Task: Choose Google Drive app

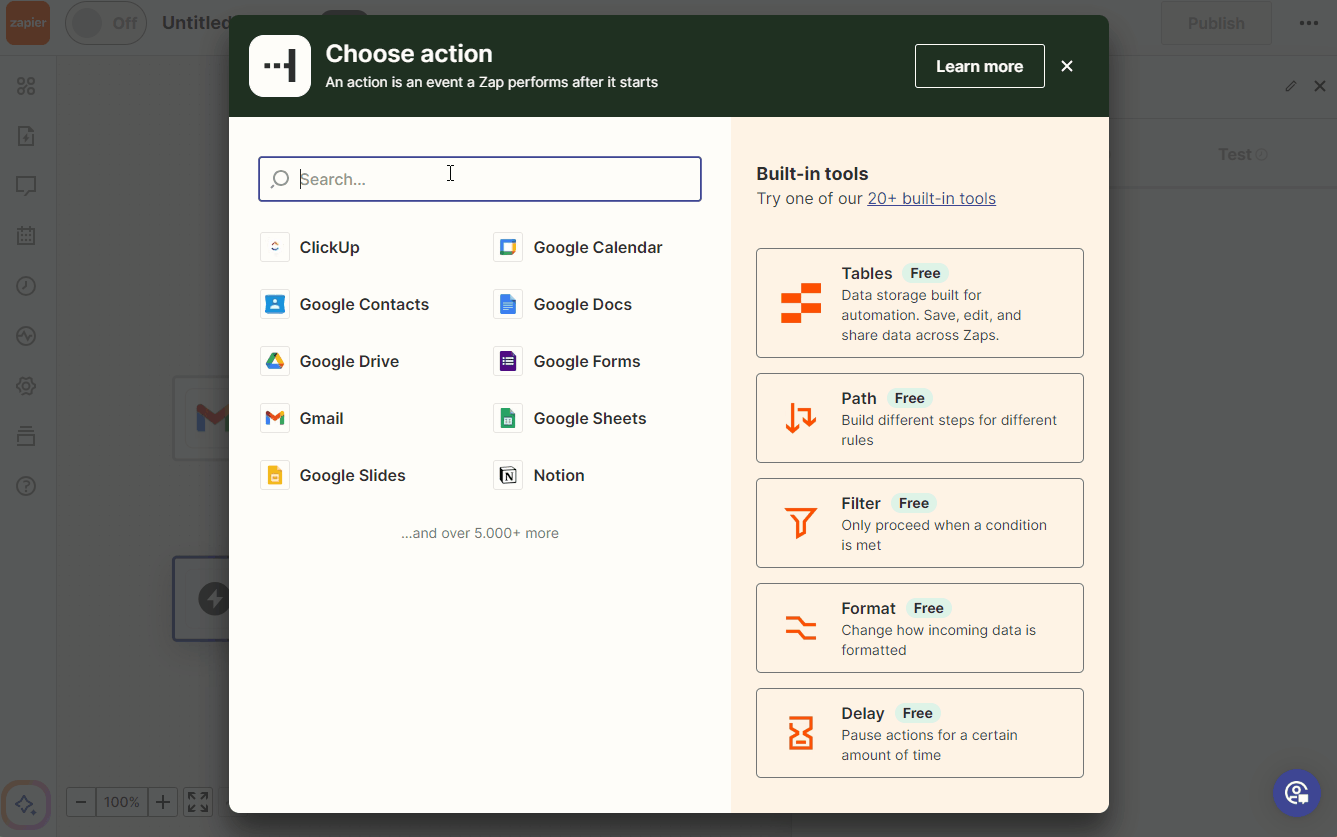Action: pyautogui.click(x=330, y=361)
